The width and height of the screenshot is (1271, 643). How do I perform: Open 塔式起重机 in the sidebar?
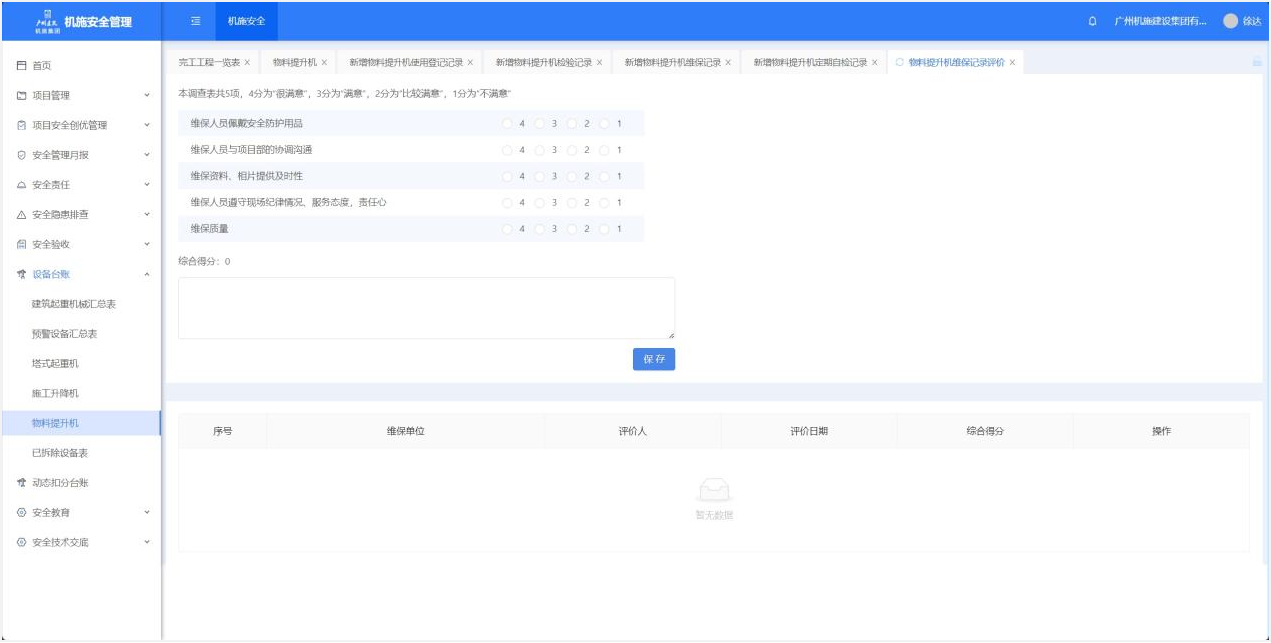click(55, 364)
